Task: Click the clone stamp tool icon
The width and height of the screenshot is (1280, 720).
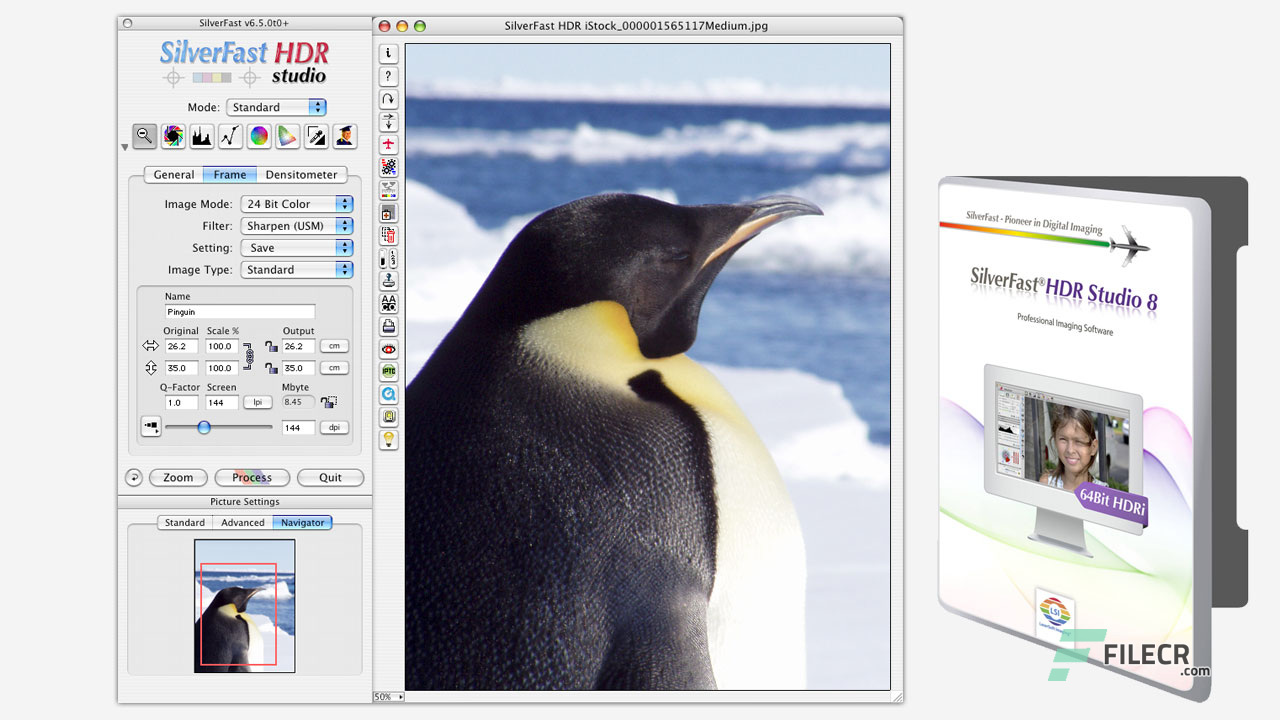Action: click(x=389, y=281)
